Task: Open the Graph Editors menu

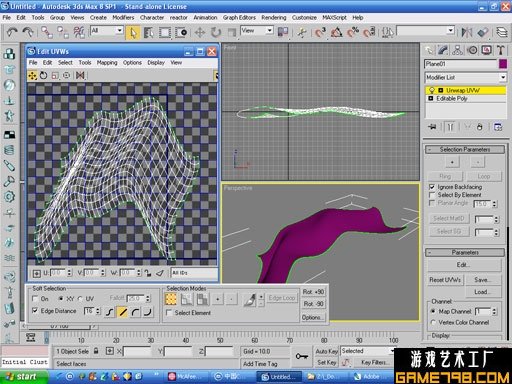Action: (239, 17)
